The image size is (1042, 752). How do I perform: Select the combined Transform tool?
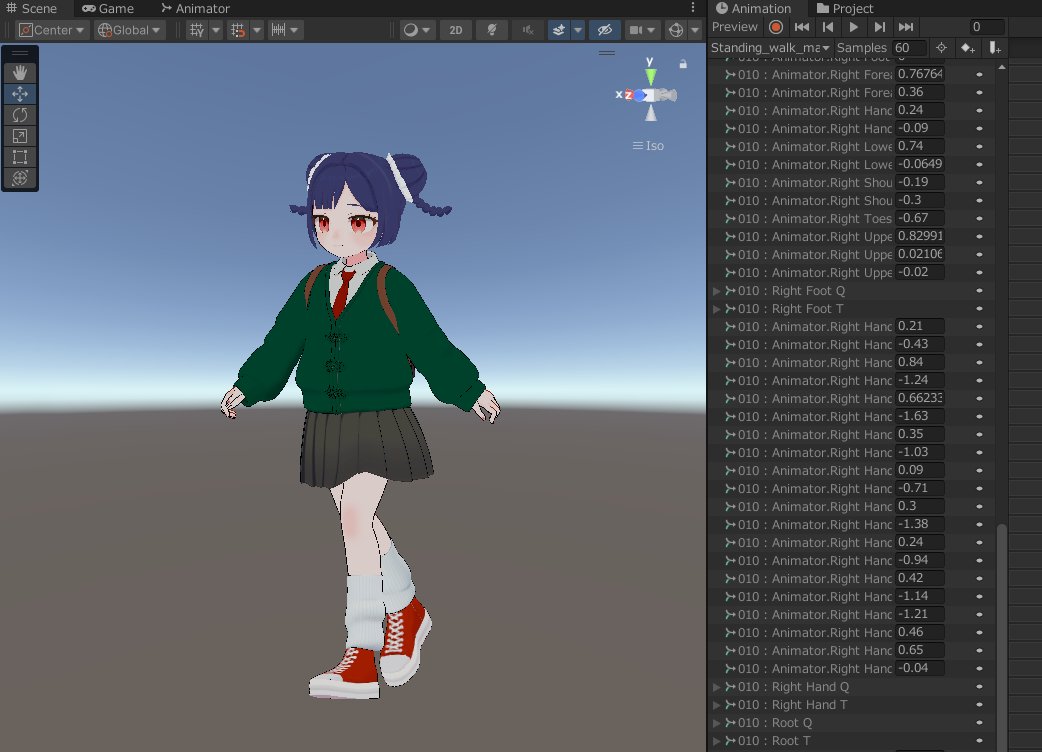[20, 178]
